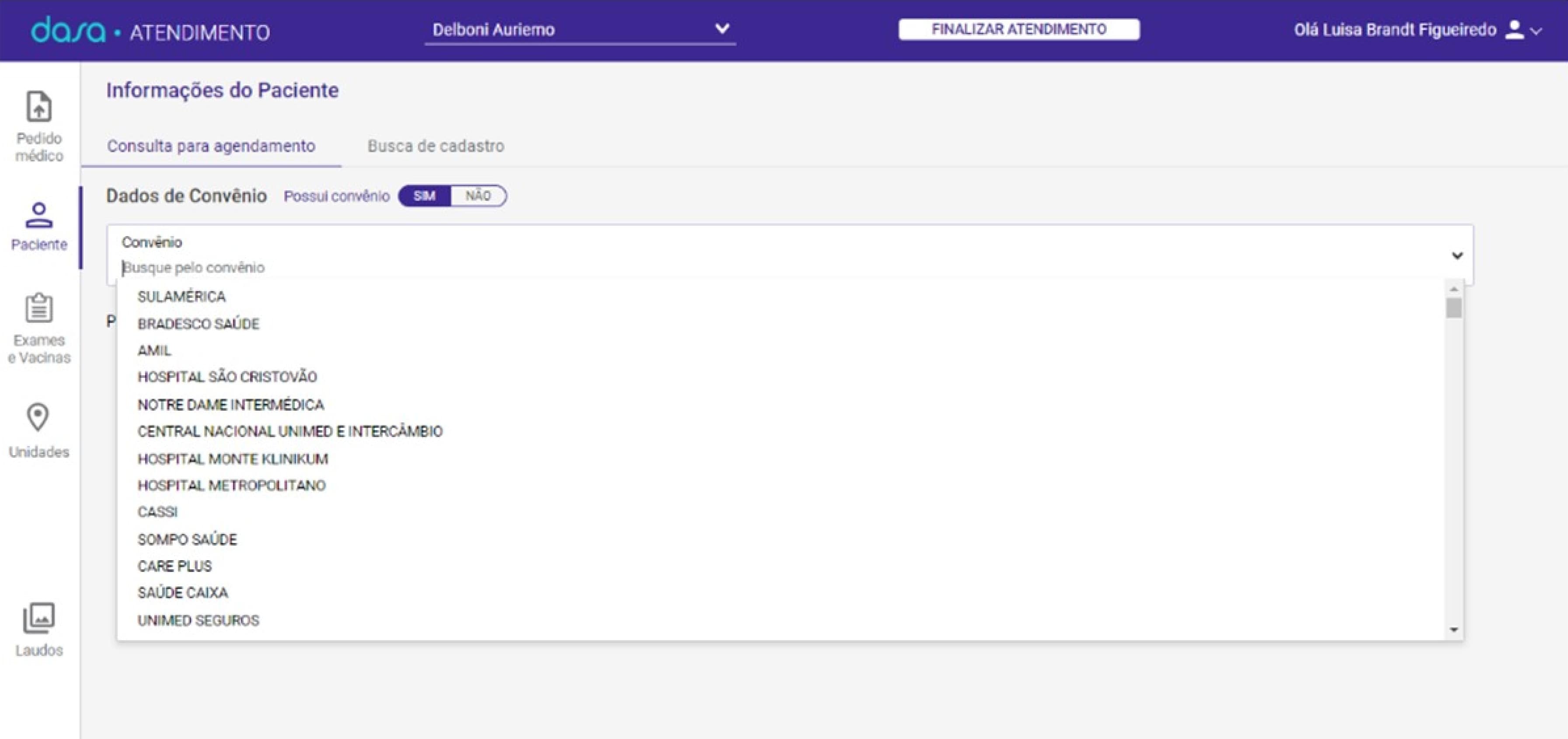Pick UNIMED SEGUROS option
Image resolution: width=1568 pixels, height=739 pixels.
coord(781,620)
